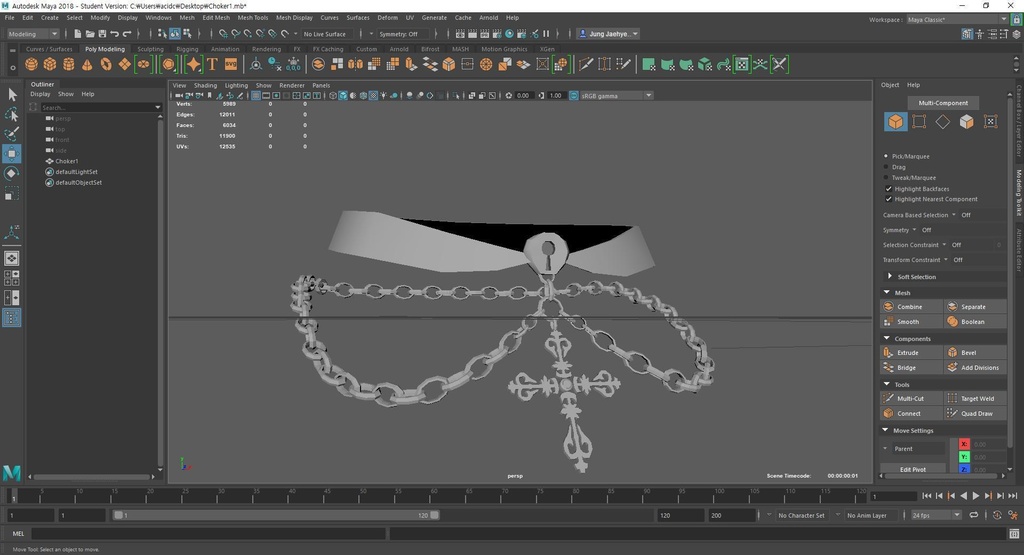
Task: Open the sRGB gamma view transform dropdown
Action: click(616, 96)
